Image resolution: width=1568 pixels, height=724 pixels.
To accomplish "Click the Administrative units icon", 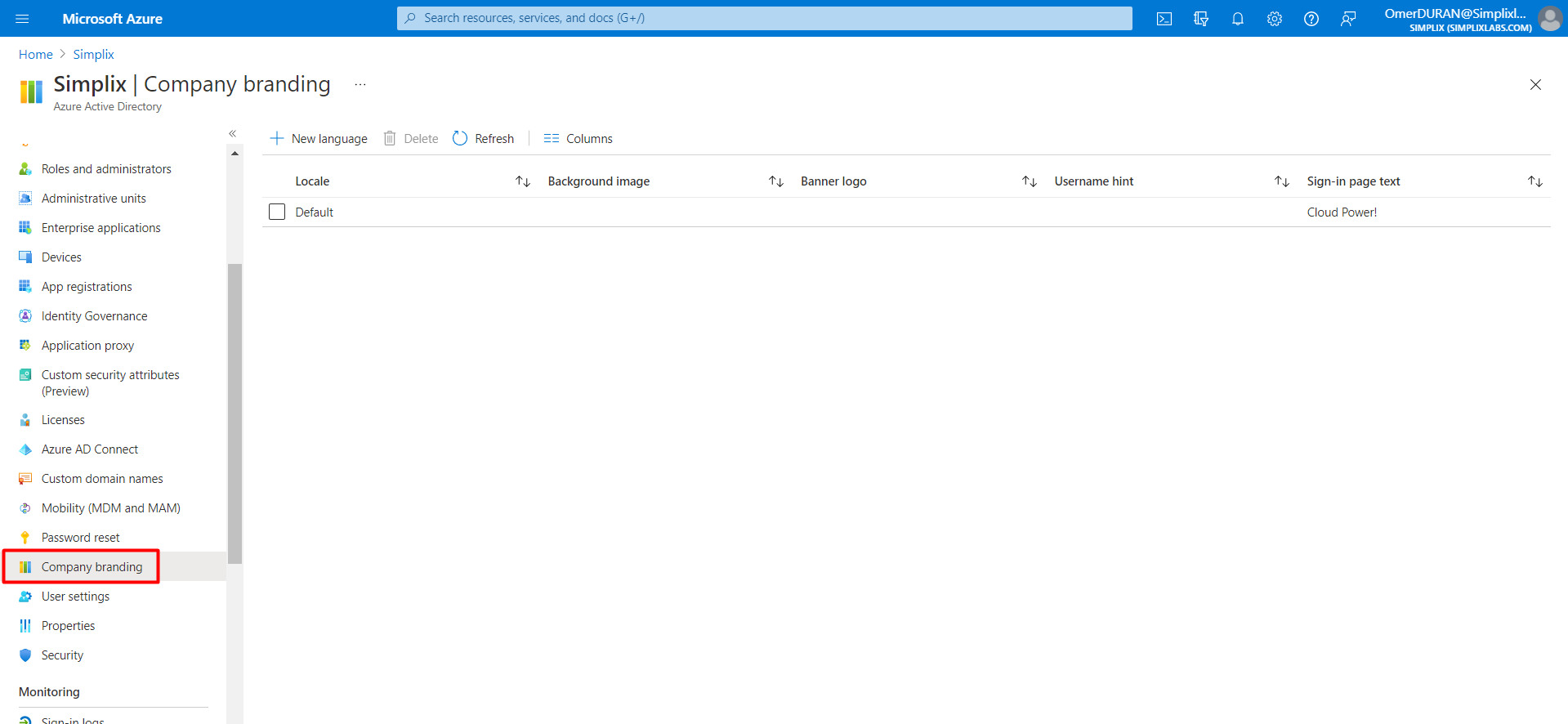I will [x=25, y=199].
